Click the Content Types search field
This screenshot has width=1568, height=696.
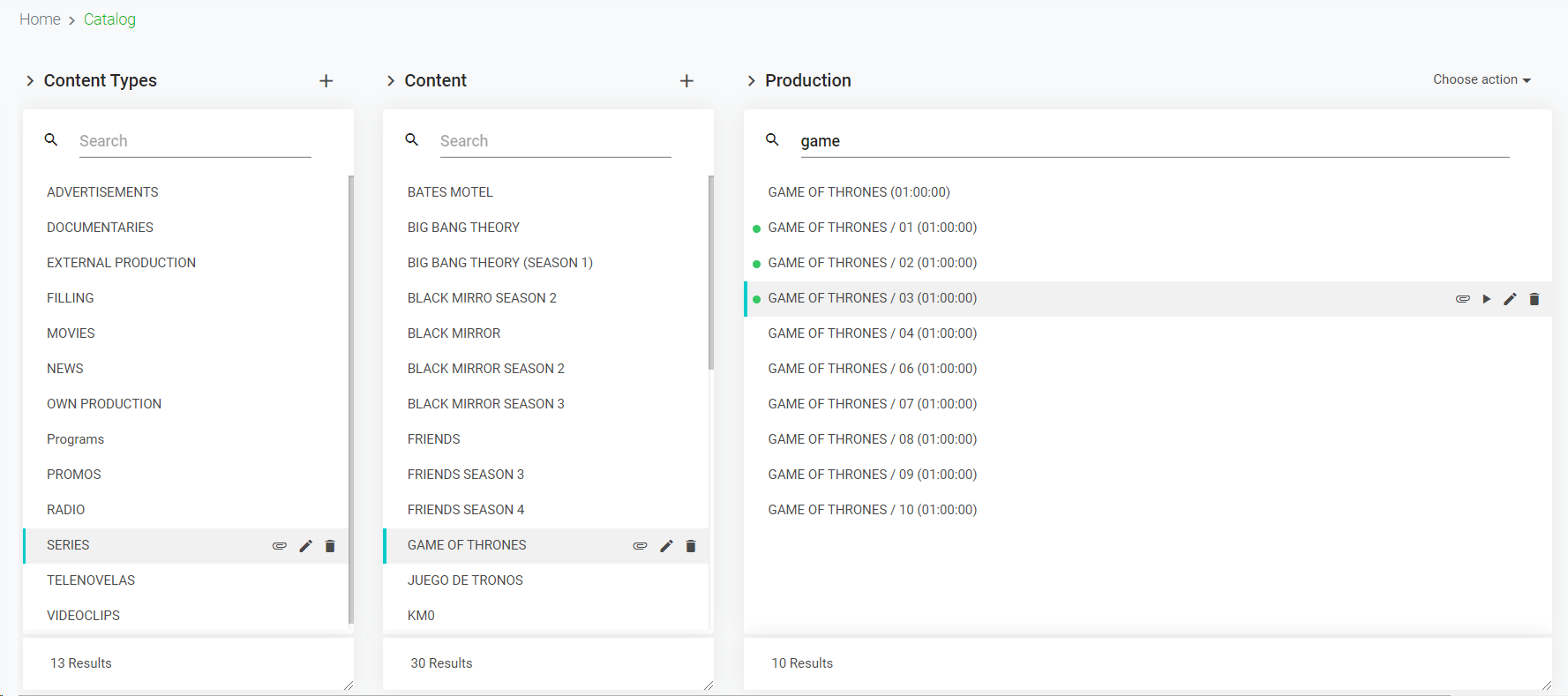pyautogui.click(x=194, y=141)
